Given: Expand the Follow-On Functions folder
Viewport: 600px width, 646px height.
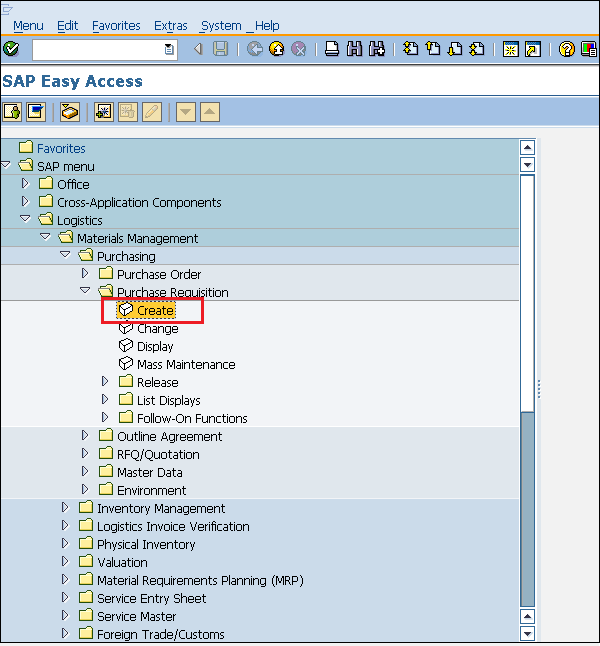Looking at the screenshot, I should coord(105,417).
